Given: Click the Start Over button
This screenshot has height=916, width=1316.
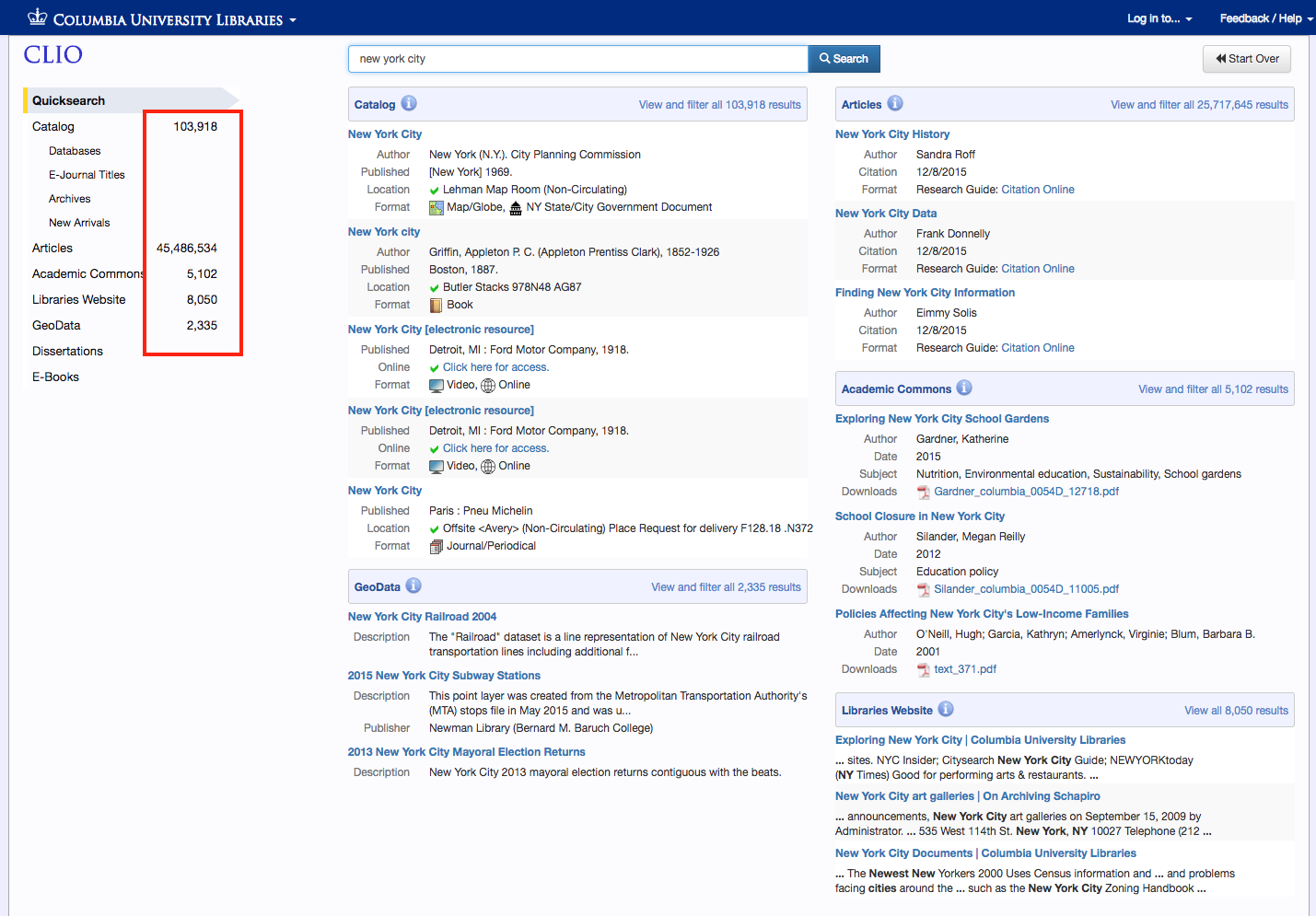Looking at the screenshot, I should (x=1247, y=59).
